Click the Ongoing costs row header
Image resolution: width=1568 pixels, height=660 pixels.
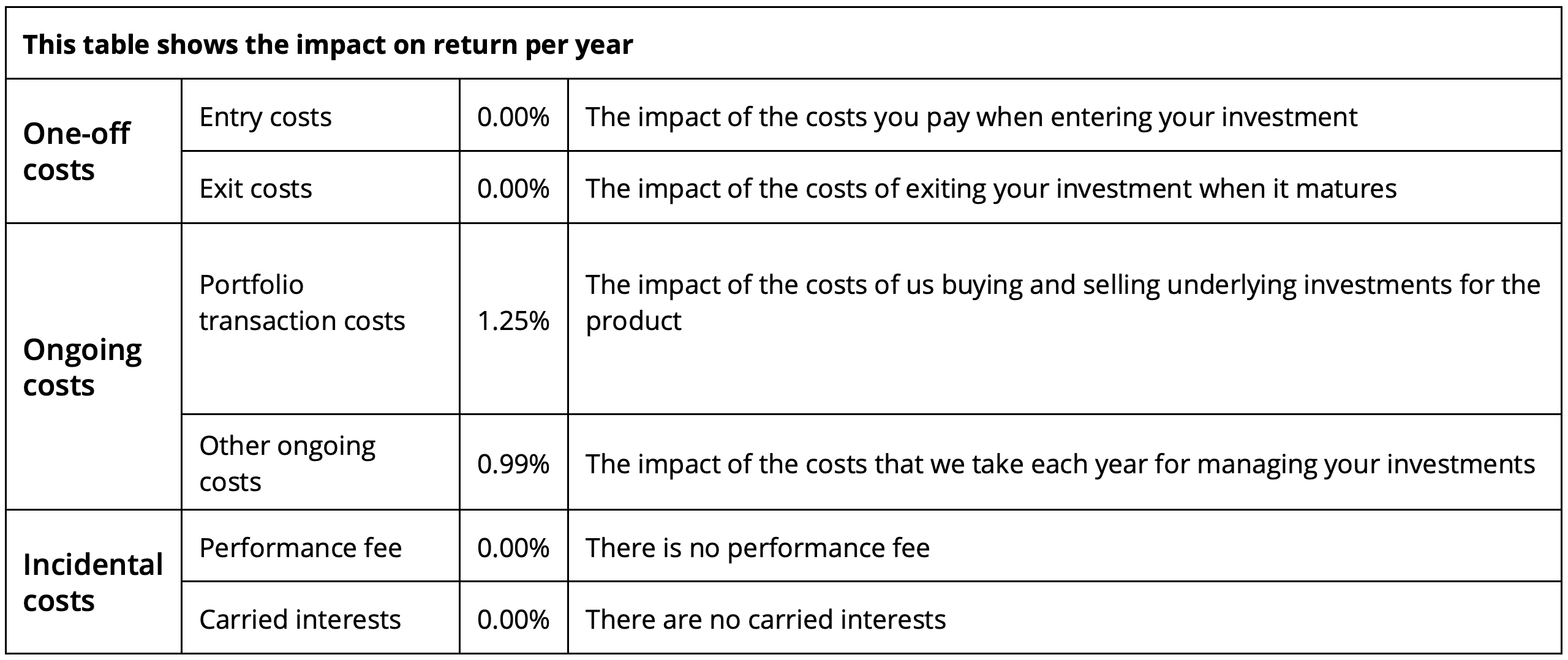[82, 367]
